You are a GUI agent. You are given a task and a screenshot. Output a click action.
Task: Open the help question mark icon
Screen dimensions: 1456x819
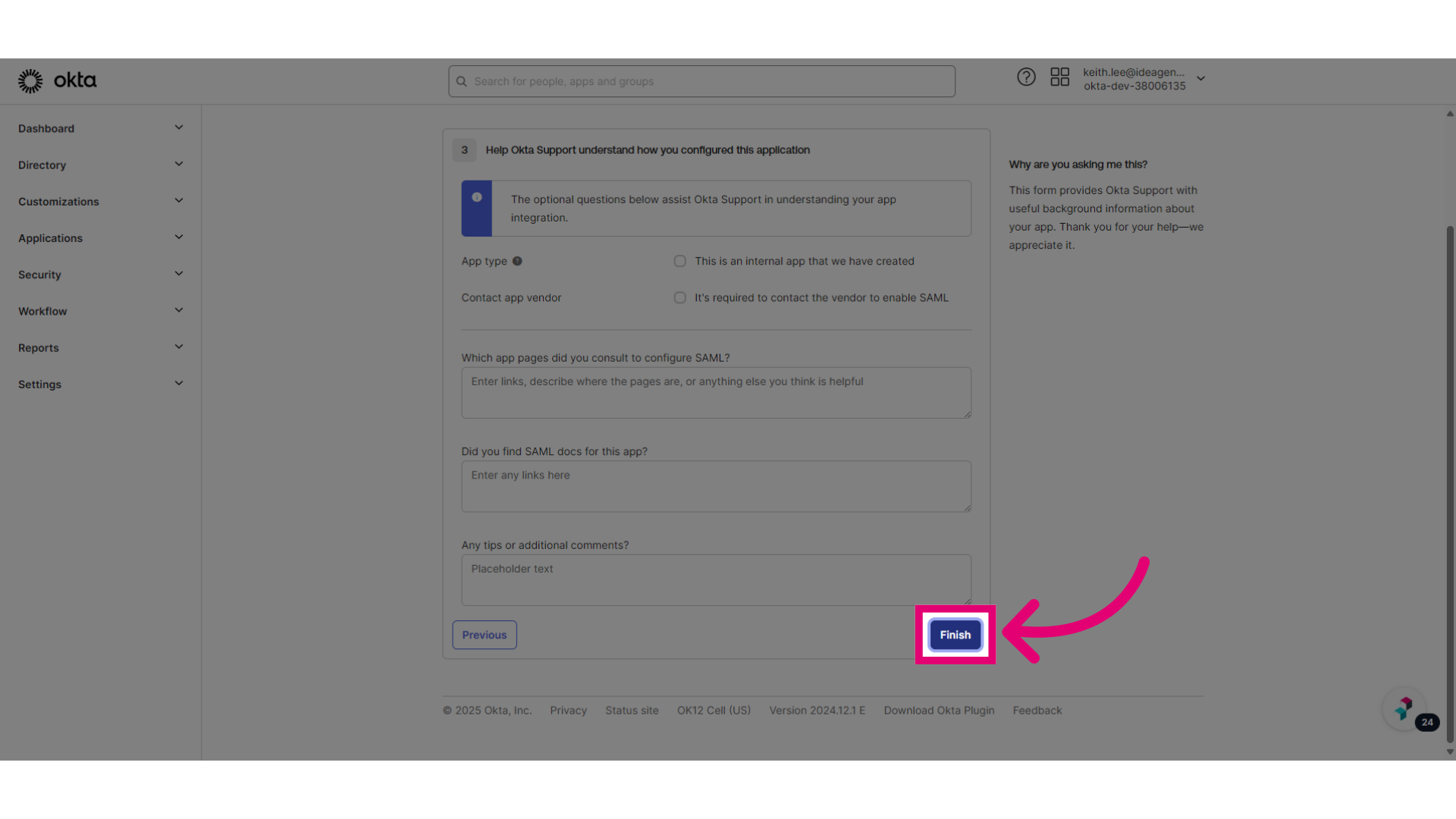click(x=1026, y=77)
